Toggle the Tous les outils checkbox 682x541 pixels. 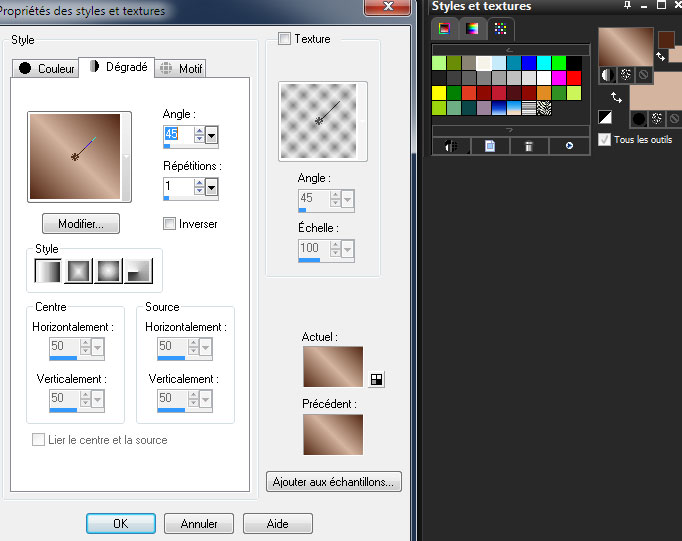click(604, 139)
